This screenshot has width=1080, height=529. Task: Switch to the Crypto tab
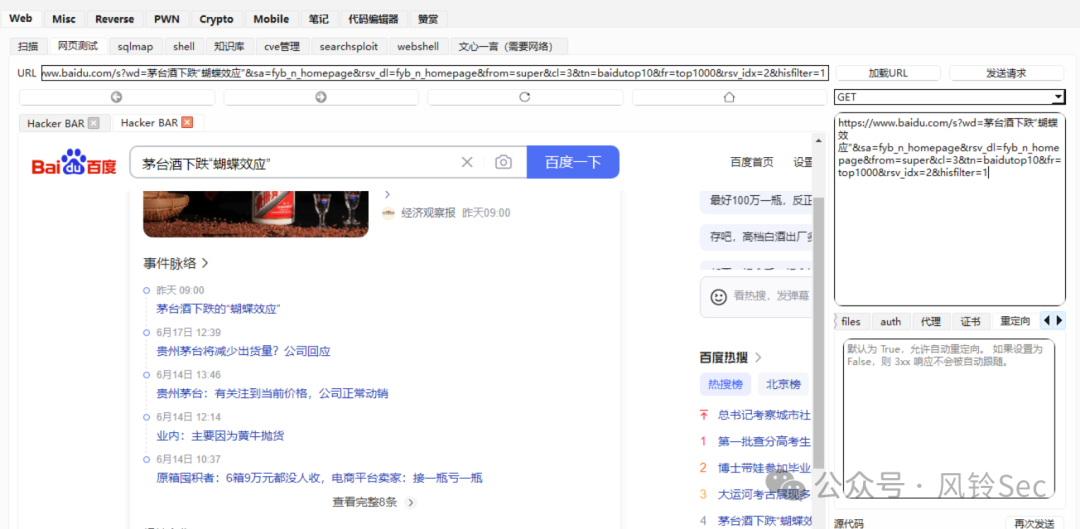217,19
